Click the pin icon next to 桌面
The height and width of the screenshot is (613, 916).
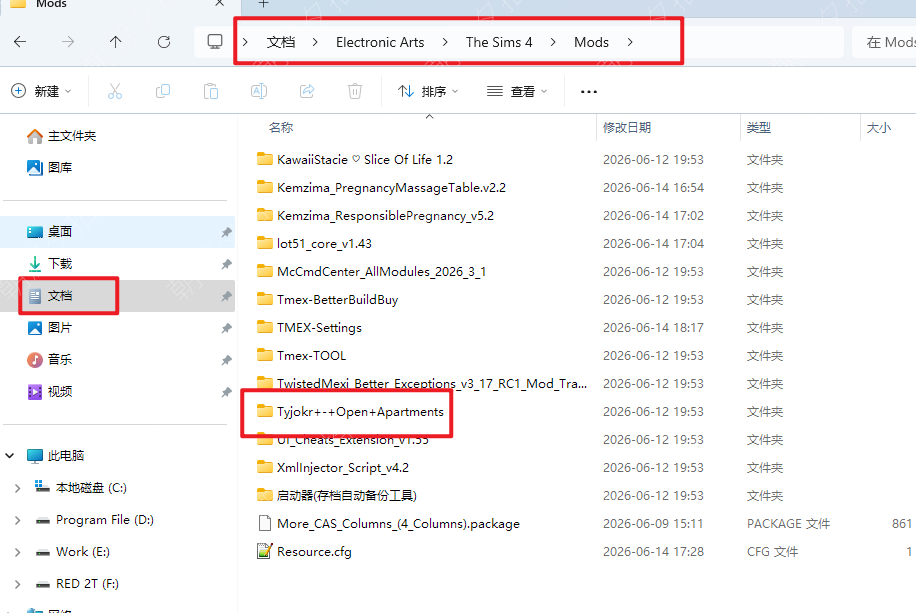point(226,233)
